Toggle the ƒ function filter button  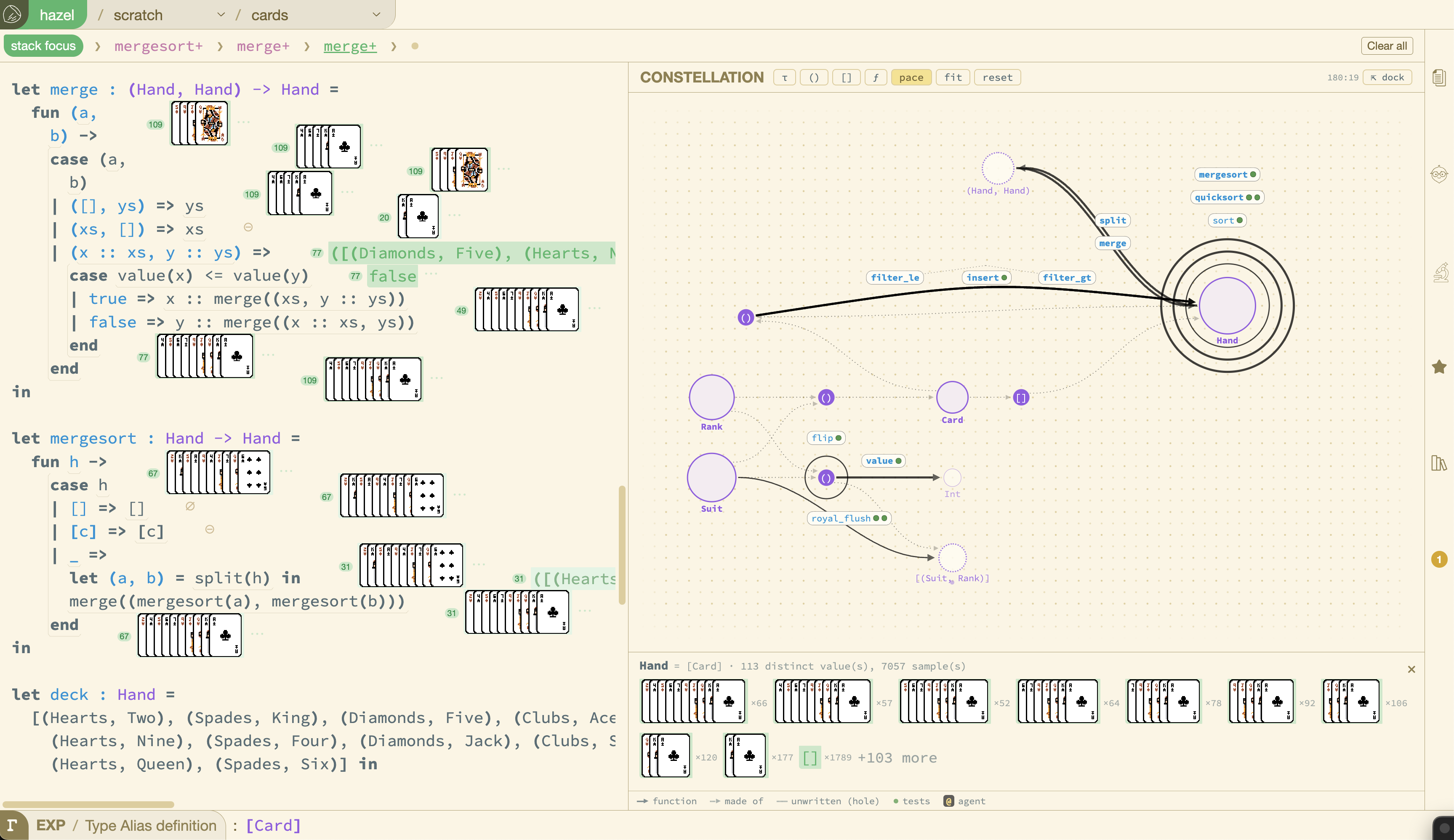pos(875,77)
